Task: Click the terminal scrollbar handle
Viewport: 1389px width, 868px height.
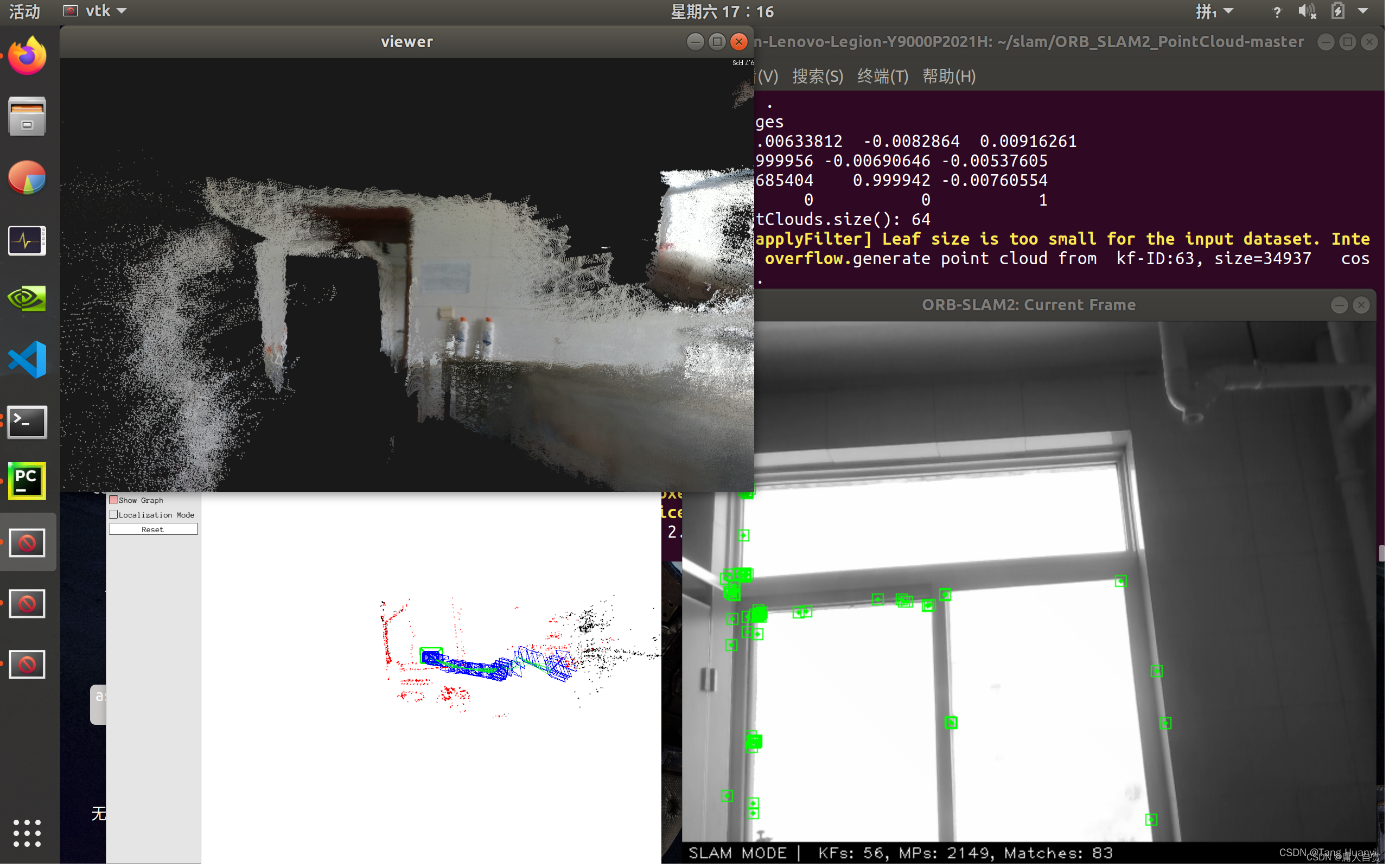Action: pos(1382,554)
